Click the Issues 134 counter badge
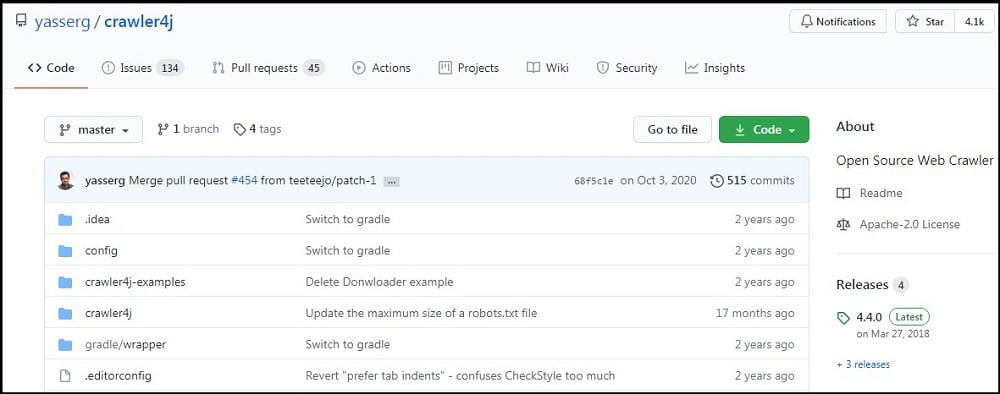Viewport: 1000px width, 394px height. 170,68
